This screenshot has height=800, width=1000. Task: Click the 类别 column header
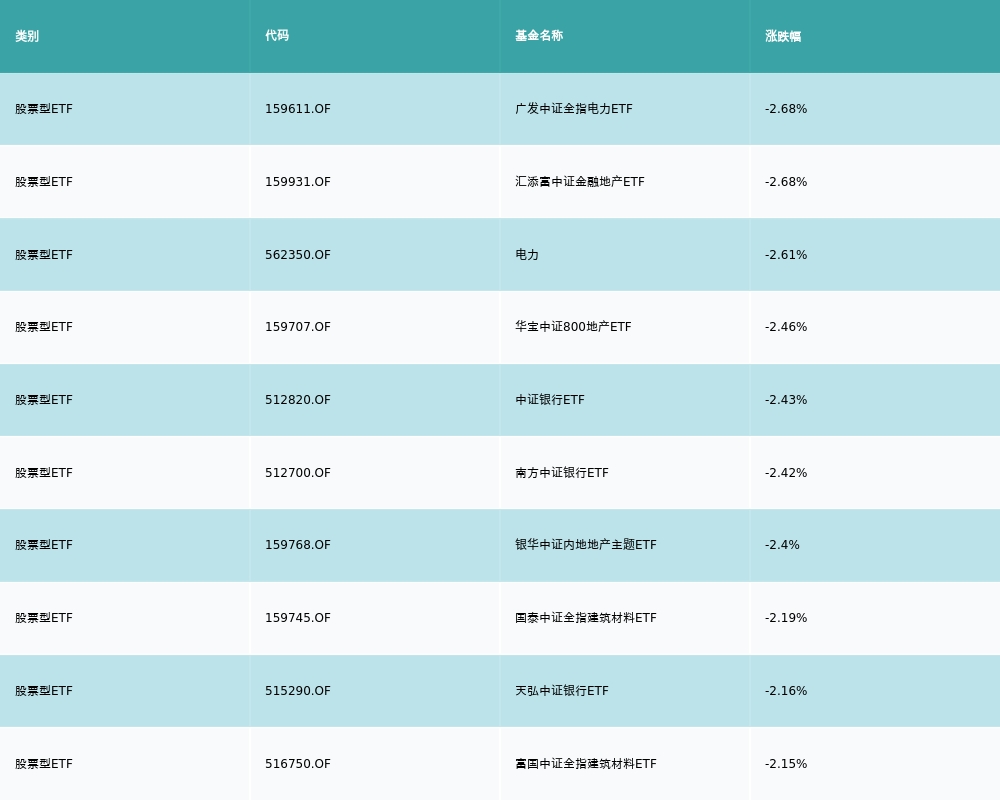[x=27, y=36]
